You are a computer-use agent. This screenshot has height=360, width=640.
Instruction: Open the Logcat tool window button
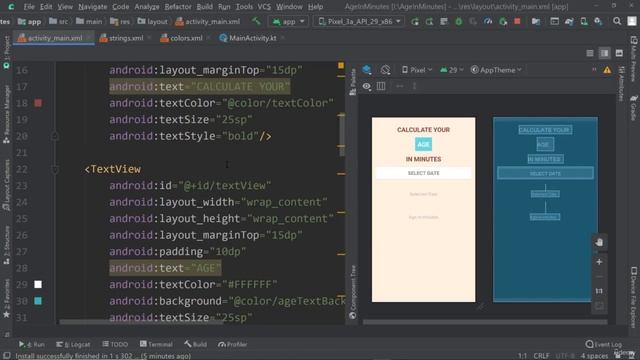pos(73,344)
